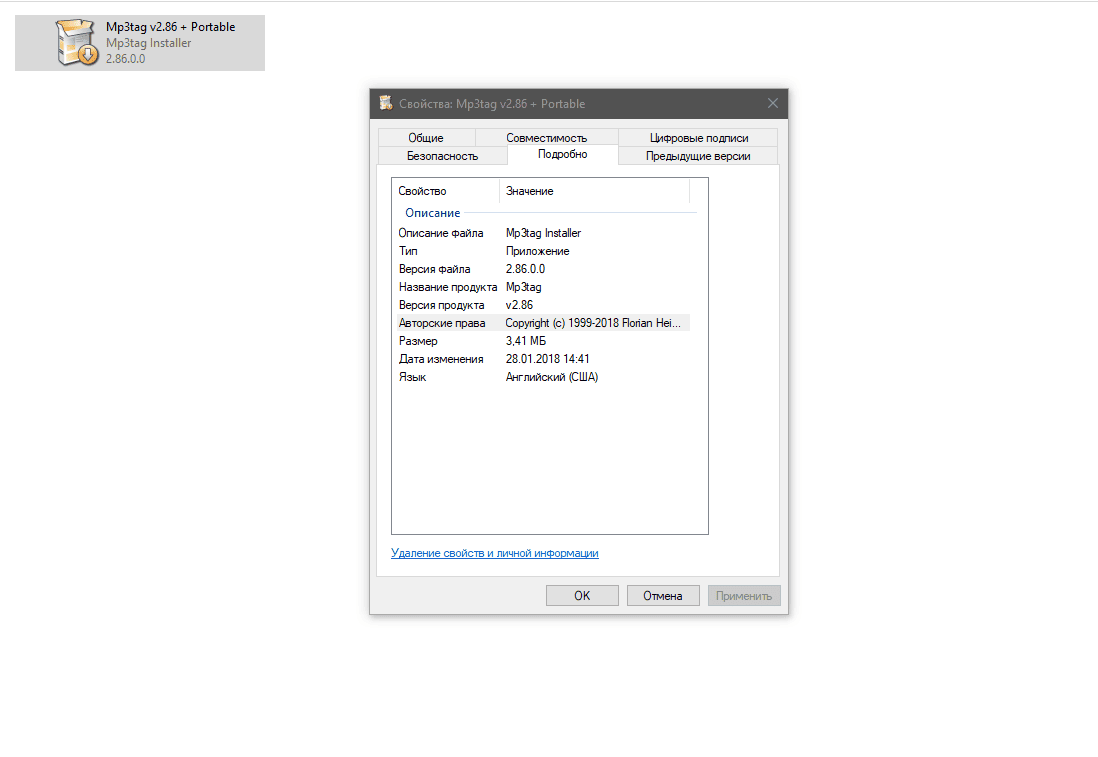
Task: Select the Подробно tab
Action: coord(562,154)
